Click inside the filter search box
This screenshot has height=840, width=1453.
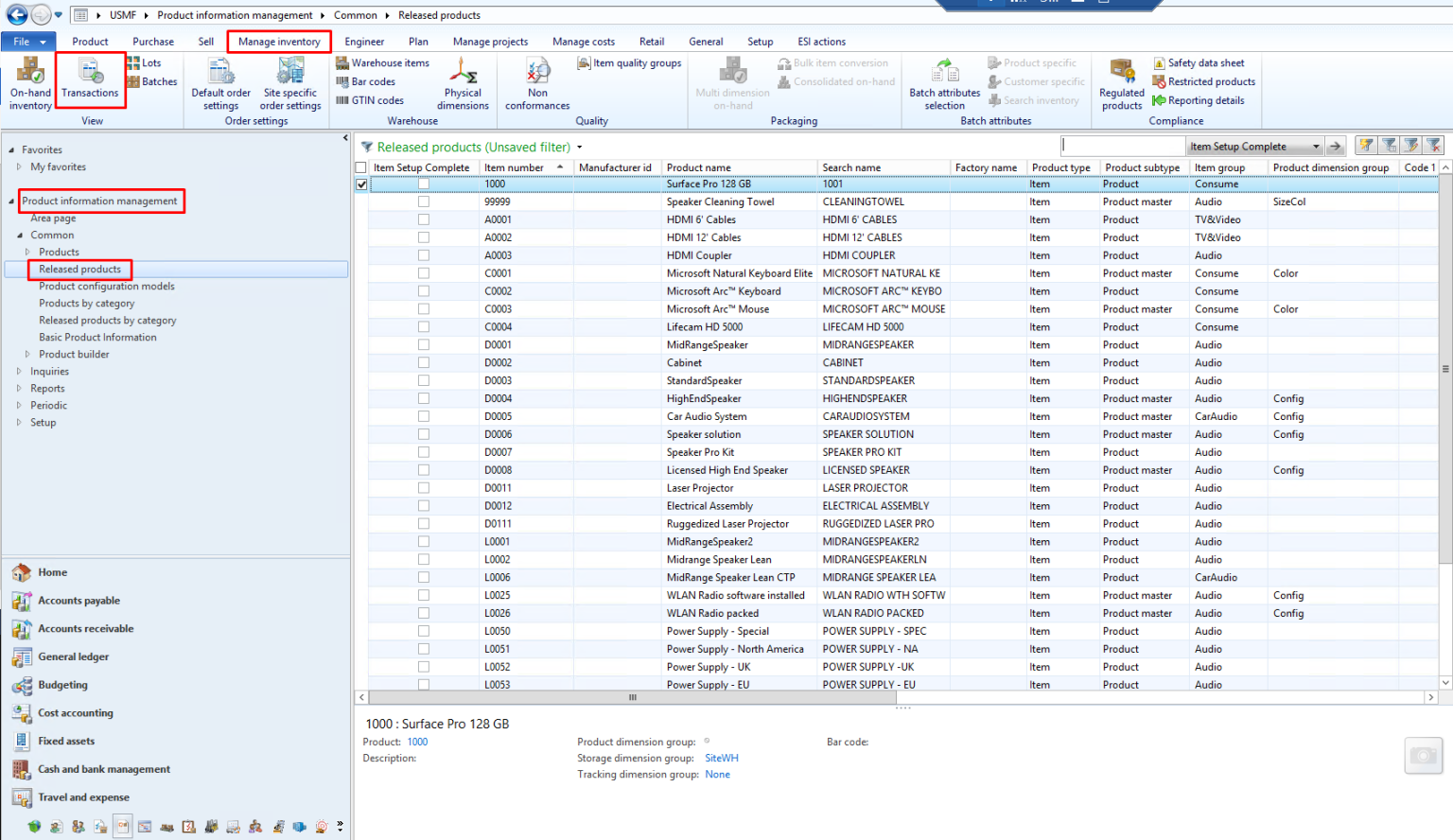pos(1123,145)
